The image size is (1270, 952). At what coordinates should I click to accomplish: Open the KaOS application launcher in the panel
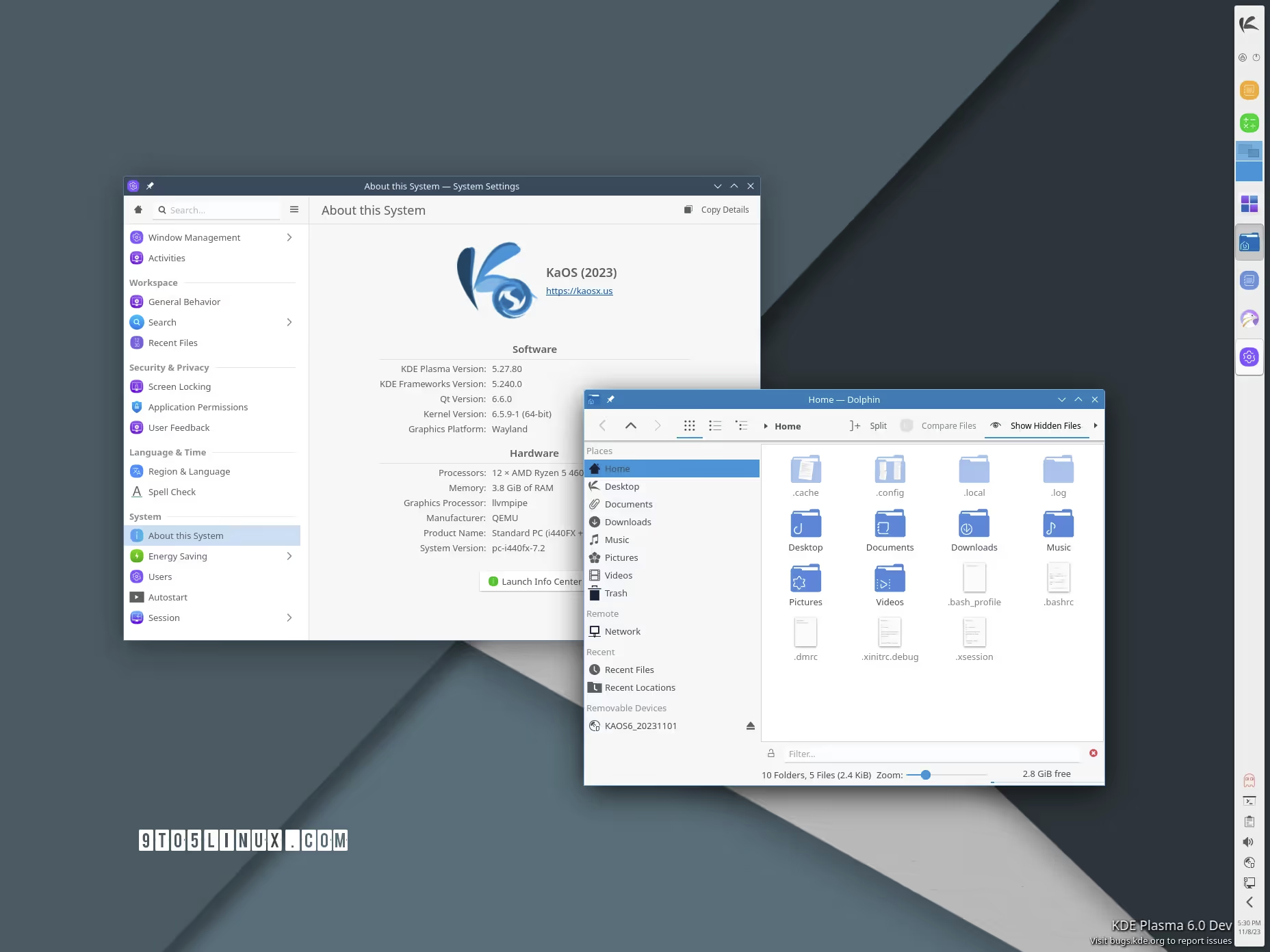(1249, 24)
